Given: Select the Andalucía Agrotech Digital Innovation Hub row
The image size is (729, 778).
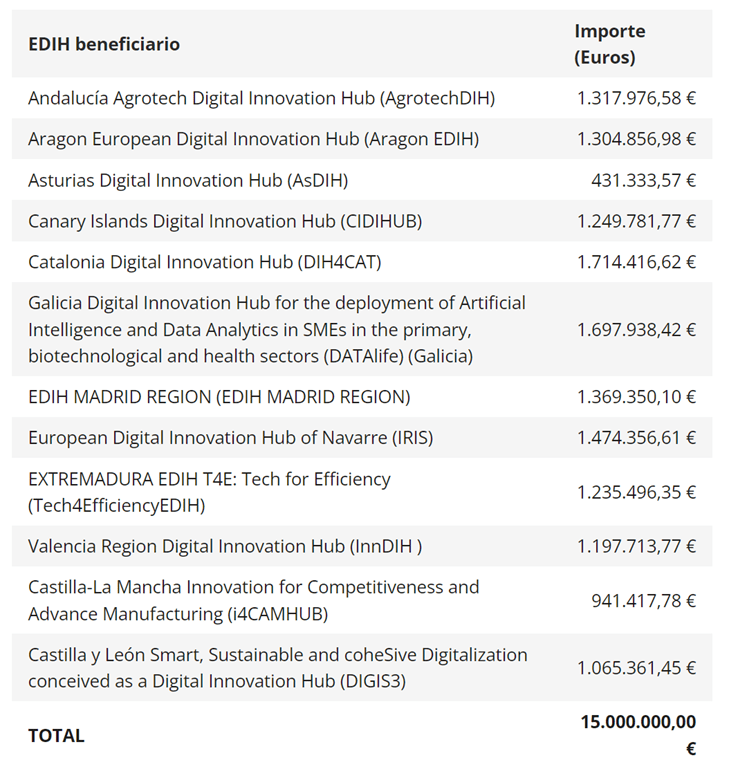Looking at the screenshot, I should coord(261,98).
